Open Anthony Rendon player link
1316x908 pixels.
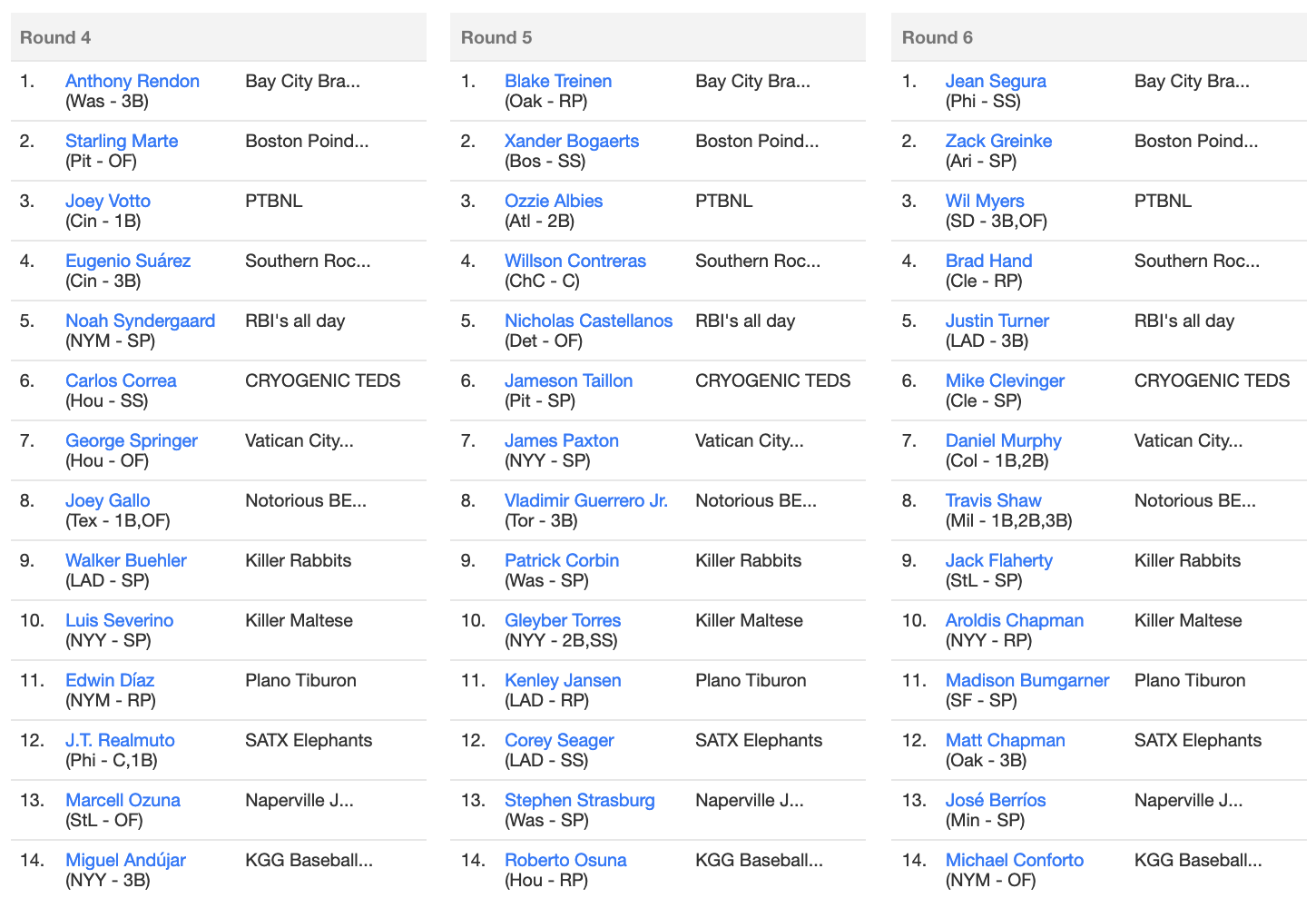point(133,81)
